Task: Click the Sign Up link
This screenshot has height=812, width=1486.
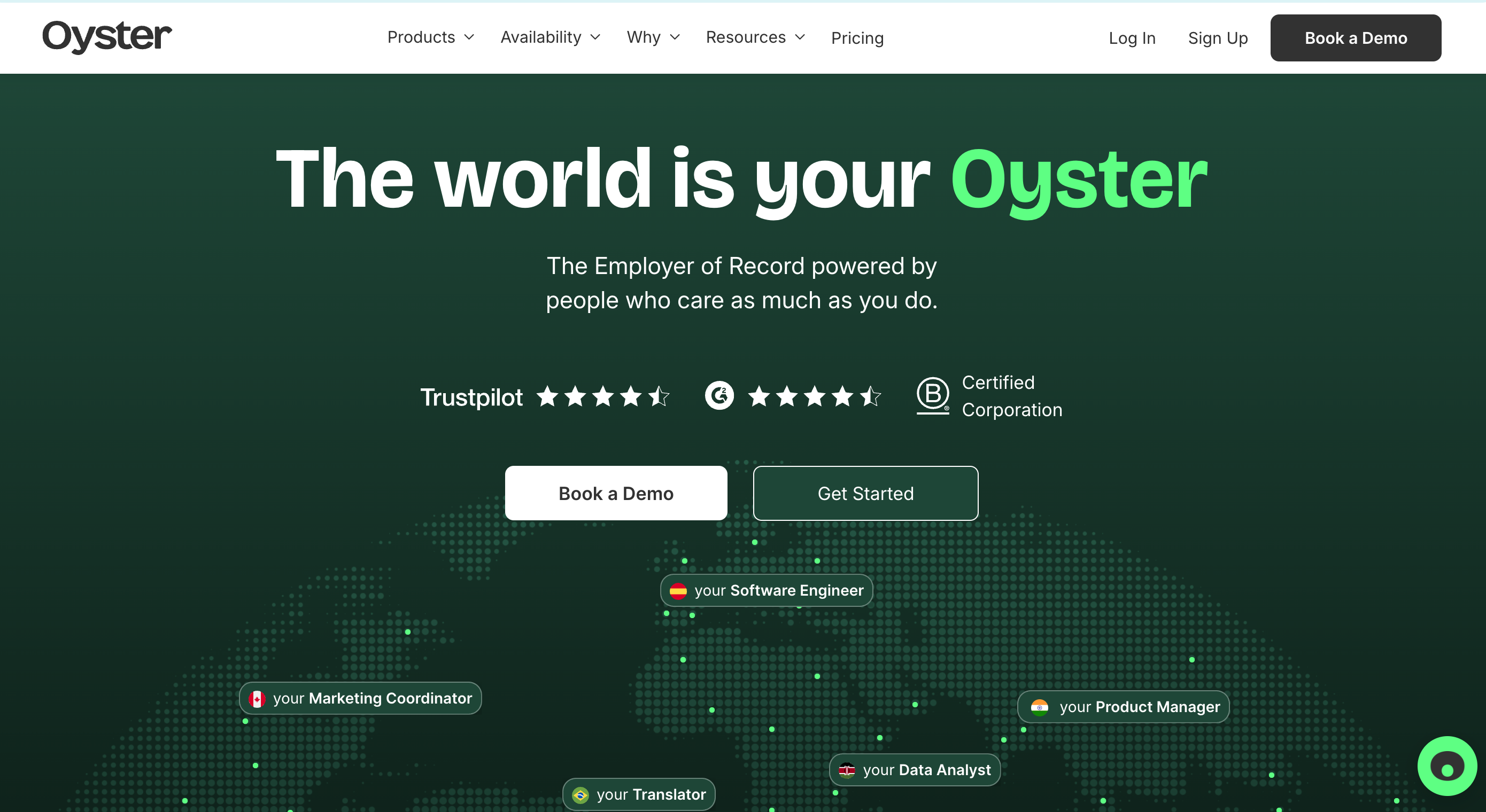Action: pos(1218,38)
